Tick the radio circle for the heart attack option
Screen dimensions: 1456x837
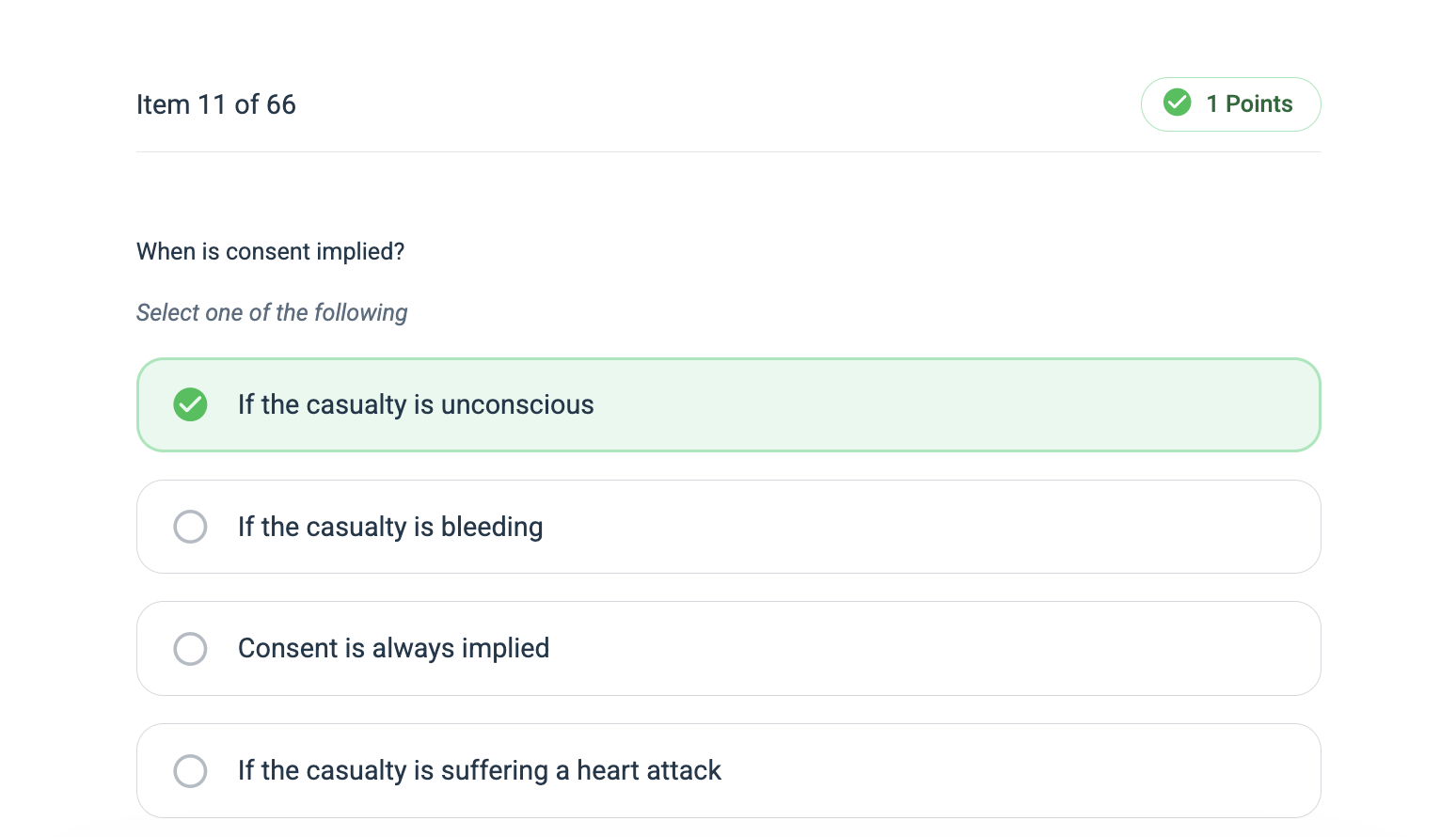(190, 770)
